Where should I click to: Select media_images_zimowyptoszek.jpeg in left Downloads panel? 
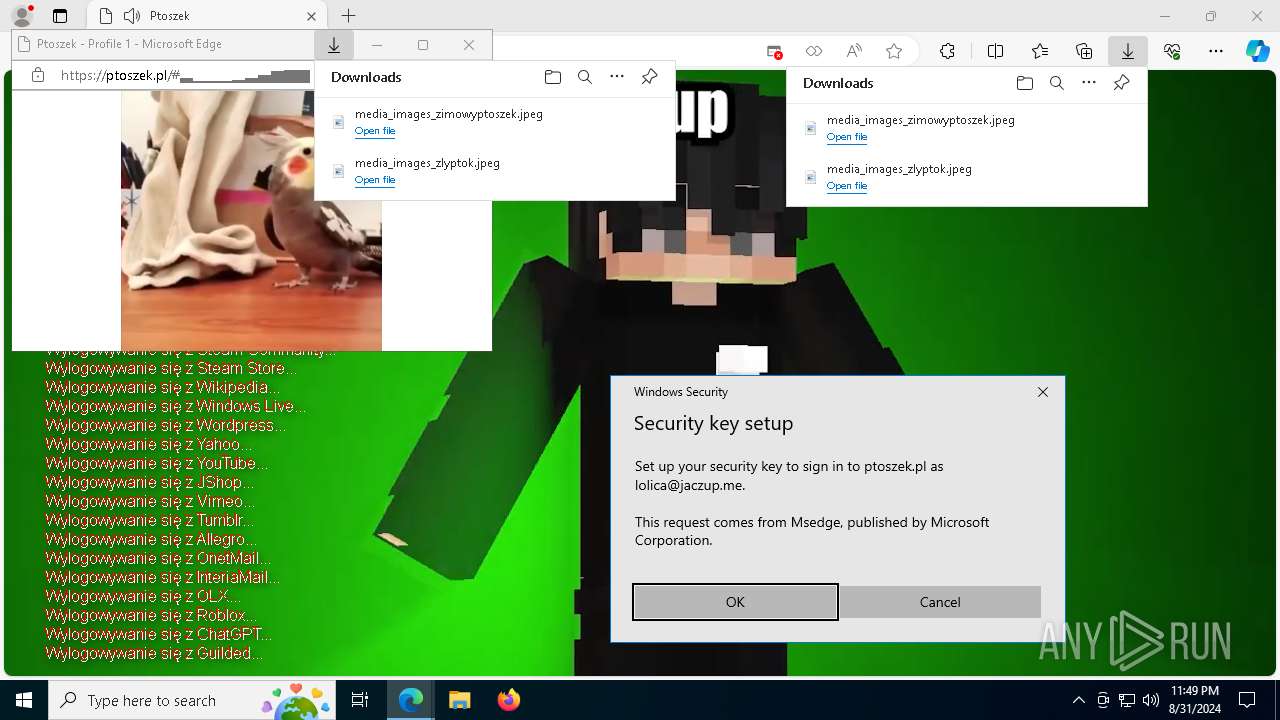[449, 114]
